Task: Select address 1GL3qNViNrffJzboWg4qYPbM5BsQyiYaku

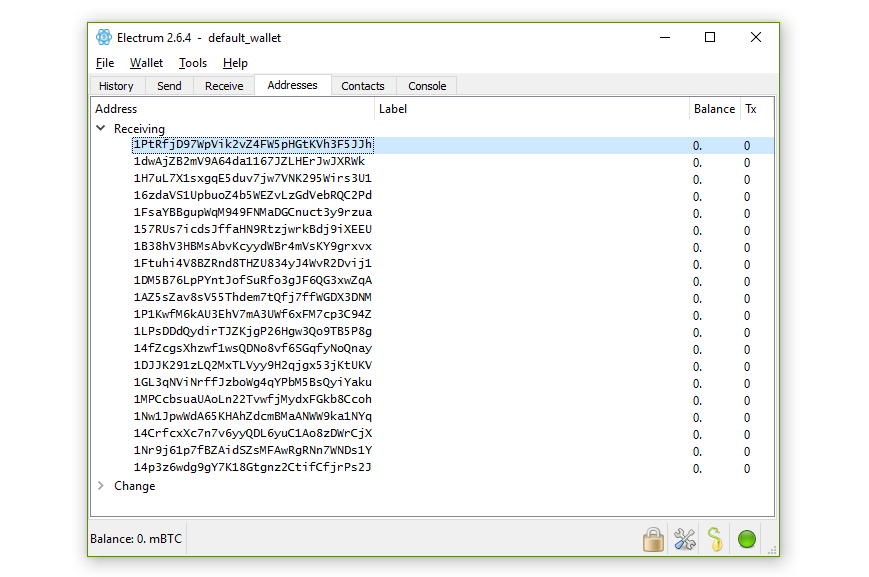Action: (253, 382)
